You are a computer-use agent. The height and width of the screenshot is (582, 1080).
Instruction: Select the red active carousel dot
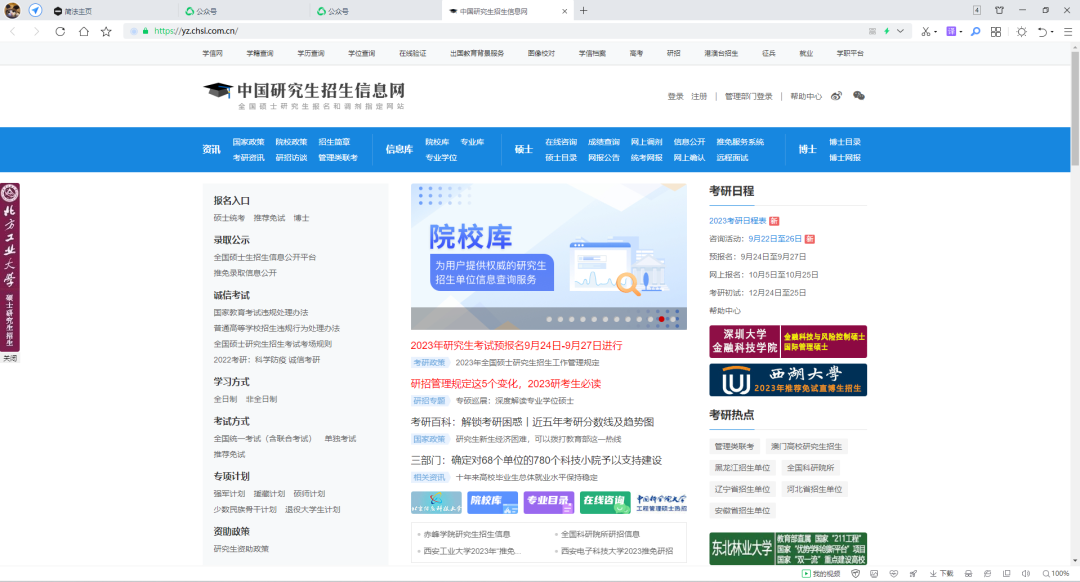pos(661,319)
